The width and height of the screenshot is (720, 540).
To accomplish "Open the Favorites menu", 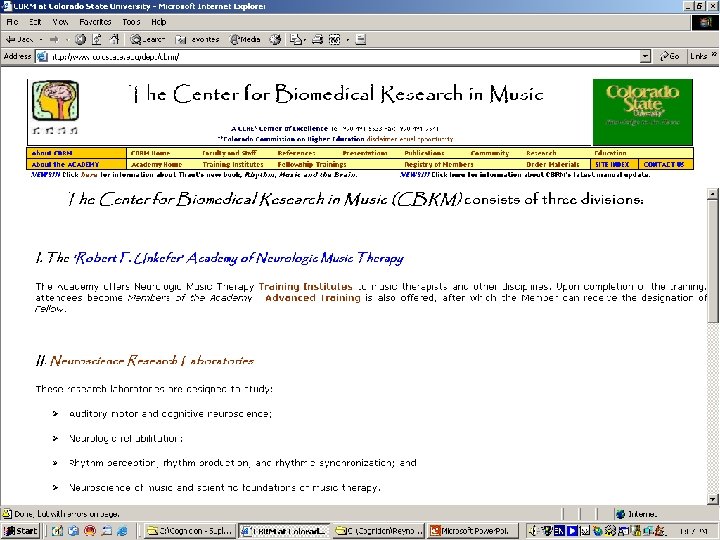I will (x=95, y=22).
